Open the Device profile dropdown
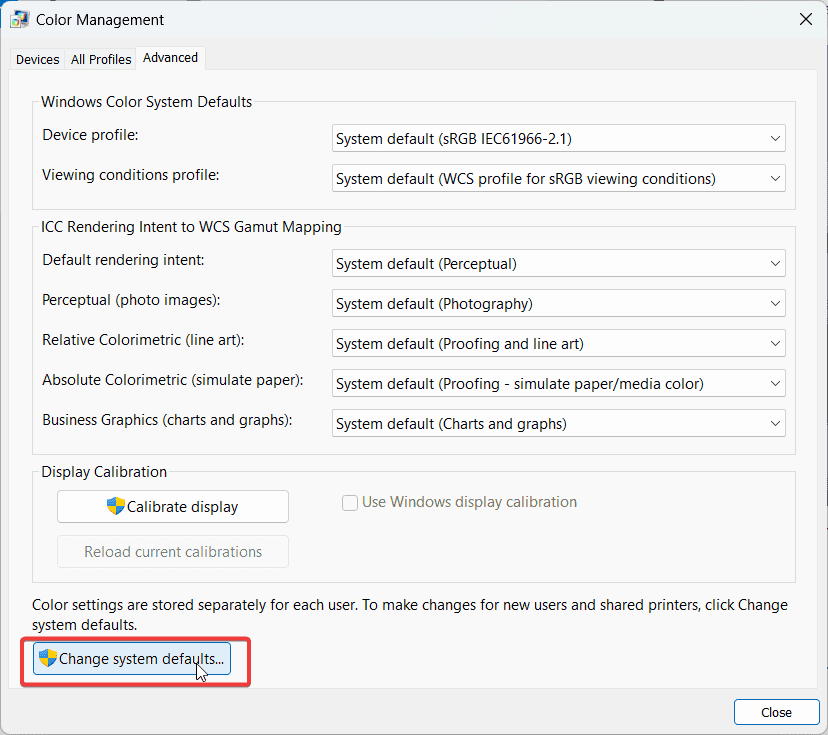The width and height of the screenshot is (828, 735). [558, 139]
